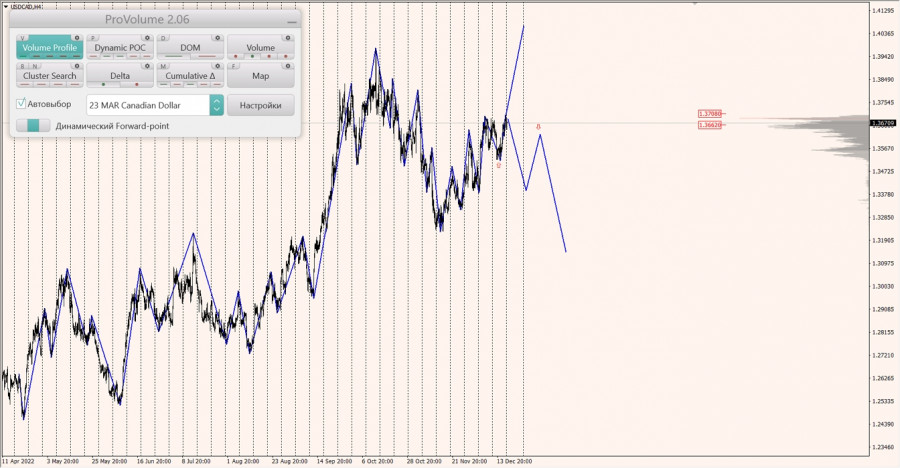Click the 11 Apr 2022 date label
This screenshot has height=468, width=900.
coord(17,461)
